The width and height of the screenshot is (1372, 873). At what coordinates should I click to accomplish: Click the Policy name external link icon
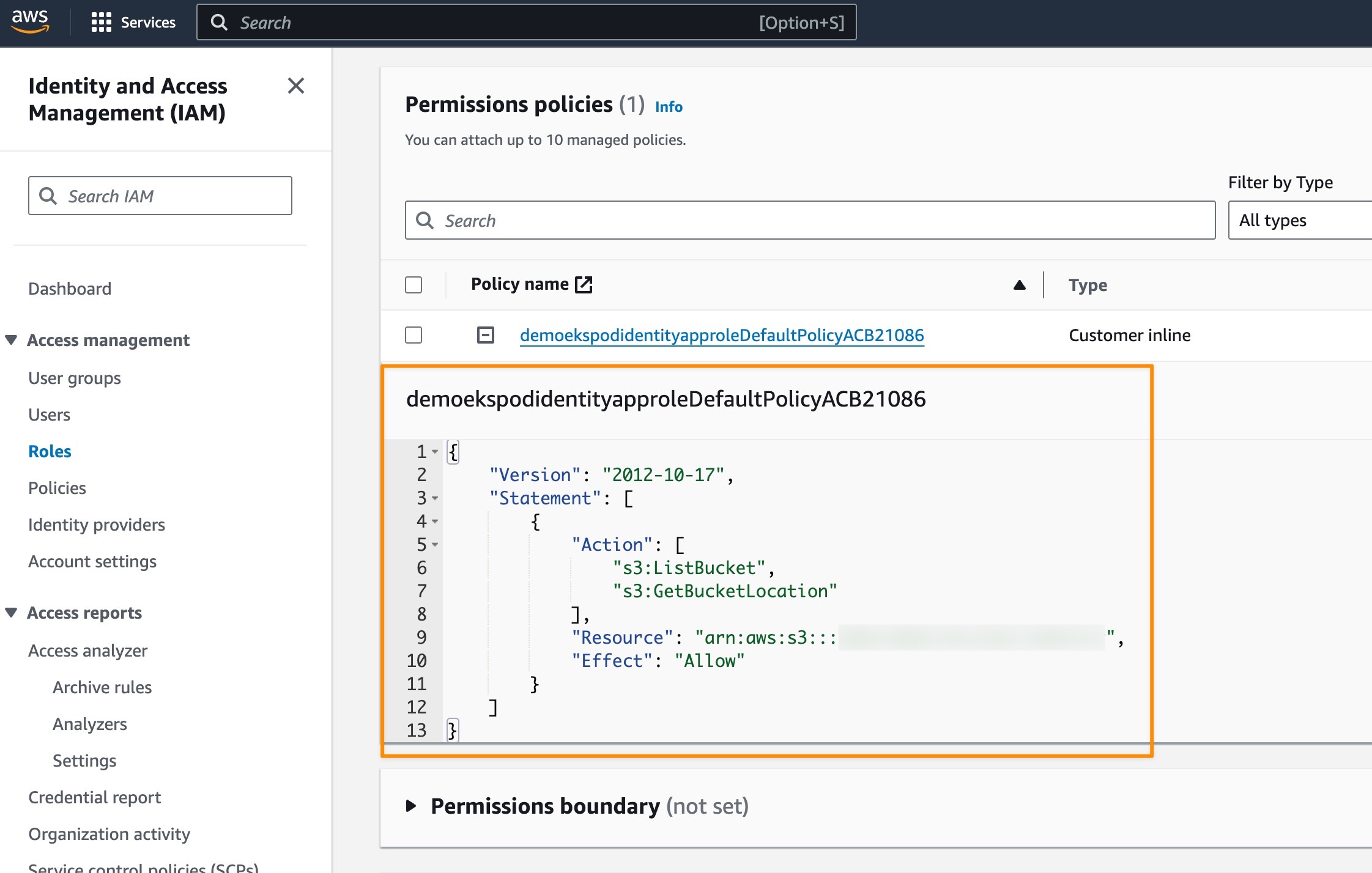point(584,284)
